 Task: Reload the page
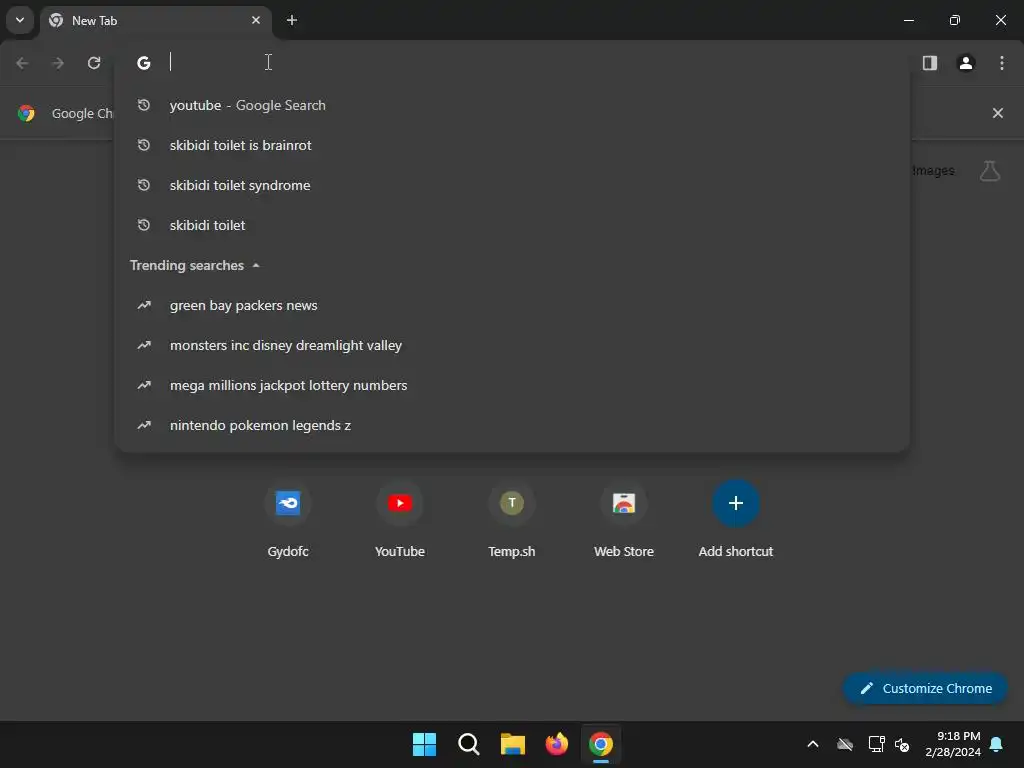[x=94, y=63]
